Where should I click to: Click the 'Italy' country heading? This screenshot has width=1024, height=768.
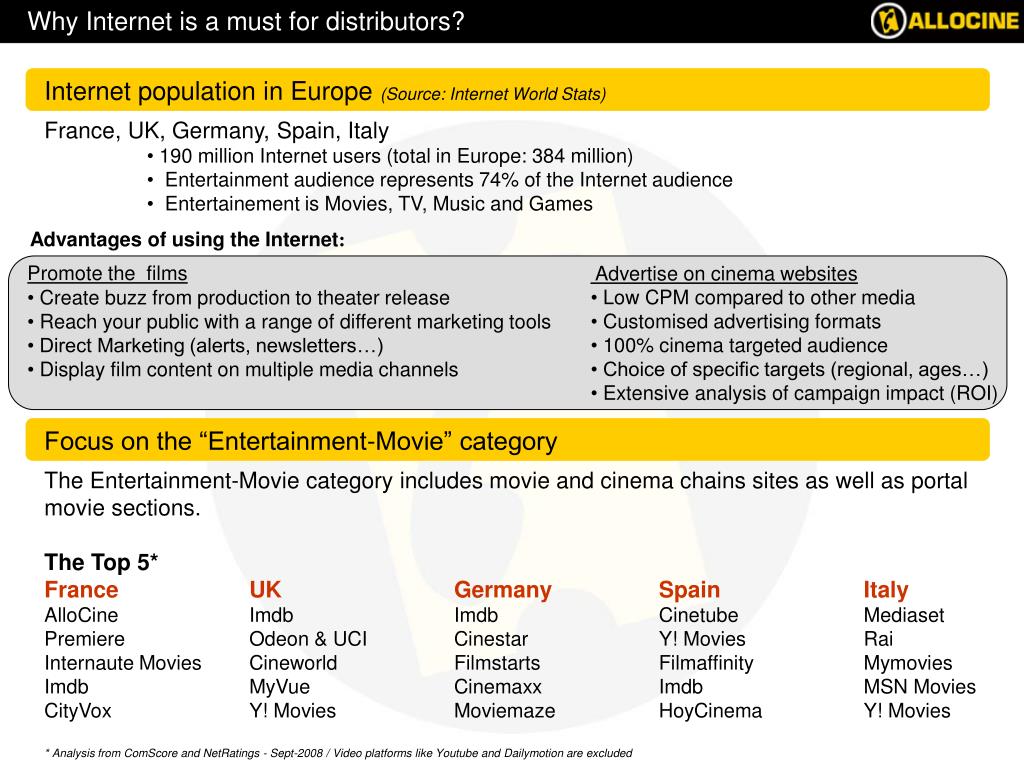[x=886, y=590]
